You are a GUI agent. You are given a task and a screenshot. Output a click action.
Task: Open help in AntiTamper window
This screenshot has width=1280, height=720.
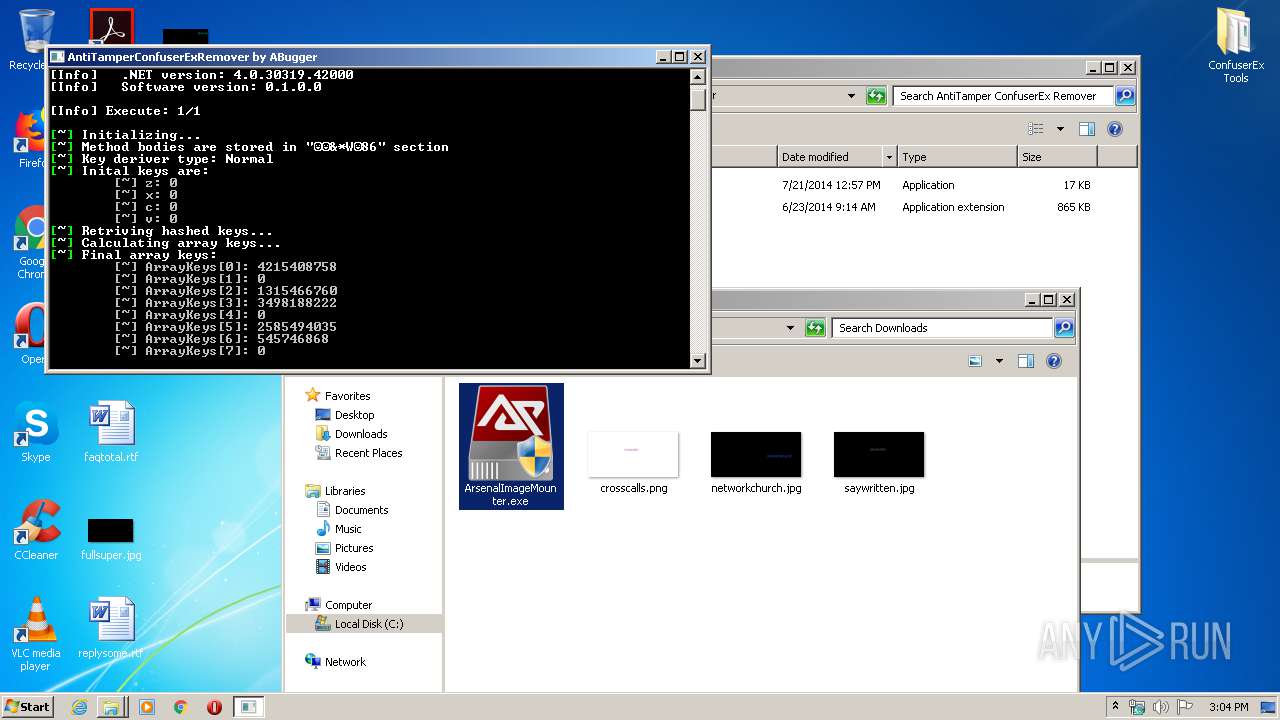(x=1115, y=129)
